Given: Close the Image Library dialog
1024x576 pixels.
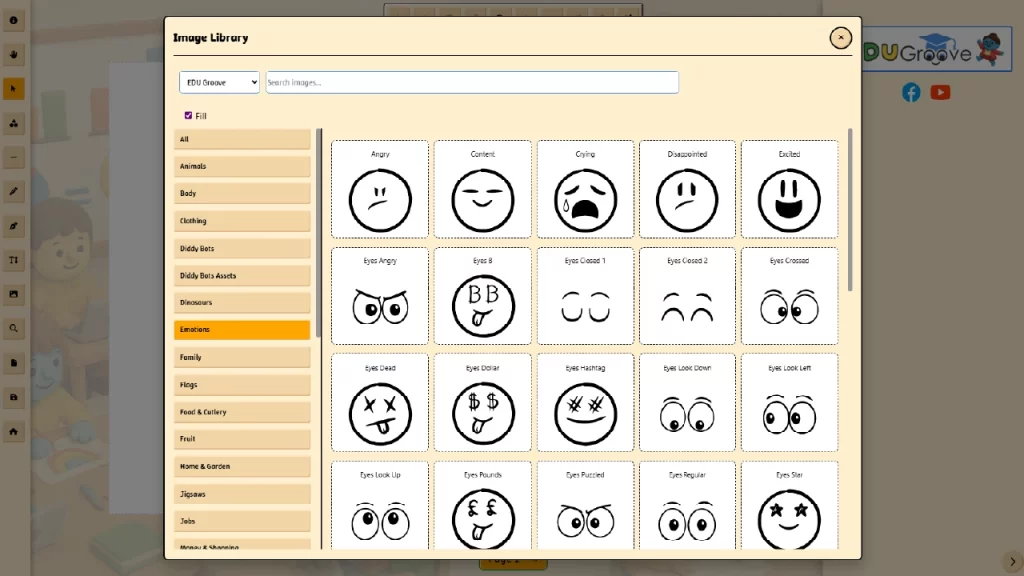Looking at the screenshot, I should tap(840, 38).
